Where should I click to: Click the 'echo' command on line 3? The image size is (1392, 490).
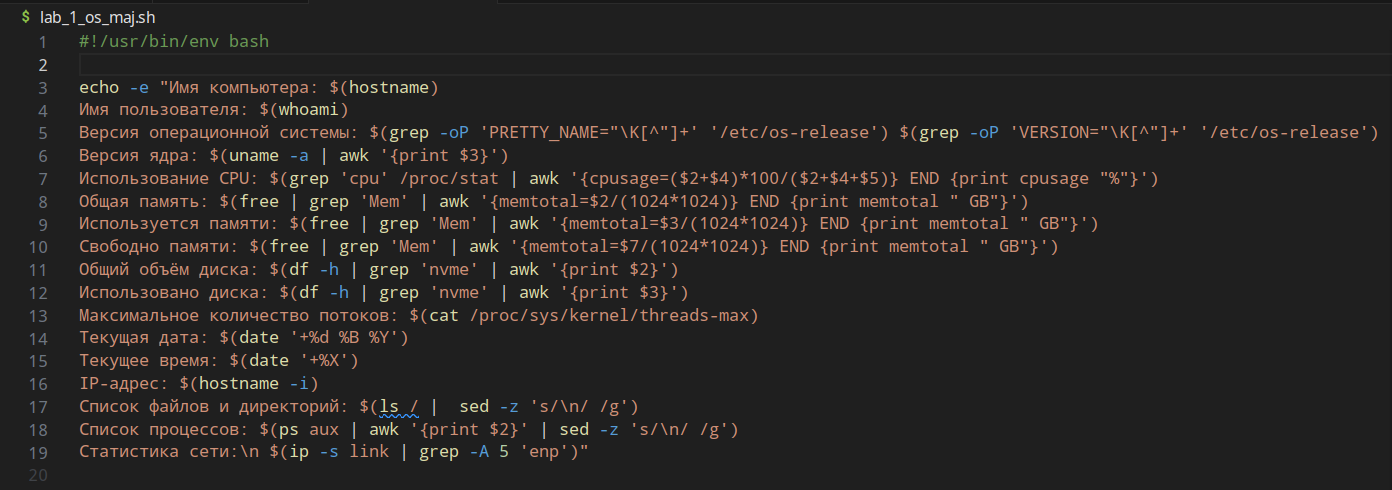(99, 88)
